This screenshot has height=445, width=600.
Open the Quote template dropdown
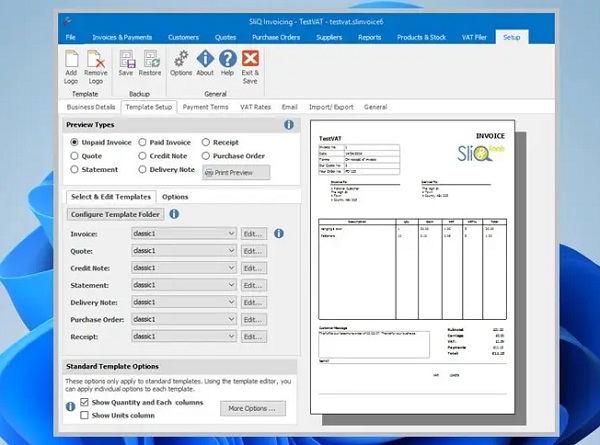pos(184,251)
